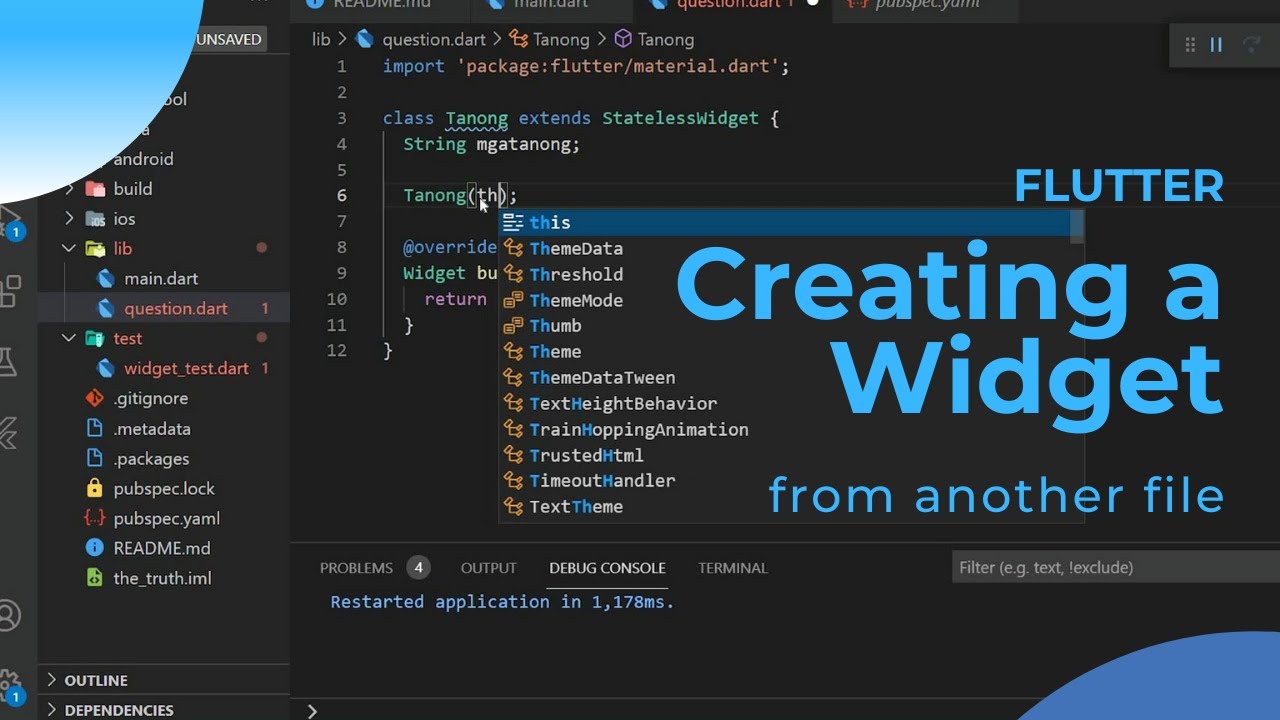
Task: Select the DEBUG CONSOLE tab
Action: [x=607, y=568]
